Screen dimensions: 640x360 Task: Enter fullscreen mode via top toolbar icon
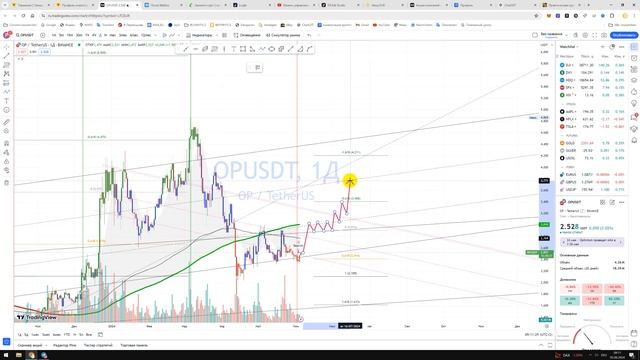coord(594,35)
